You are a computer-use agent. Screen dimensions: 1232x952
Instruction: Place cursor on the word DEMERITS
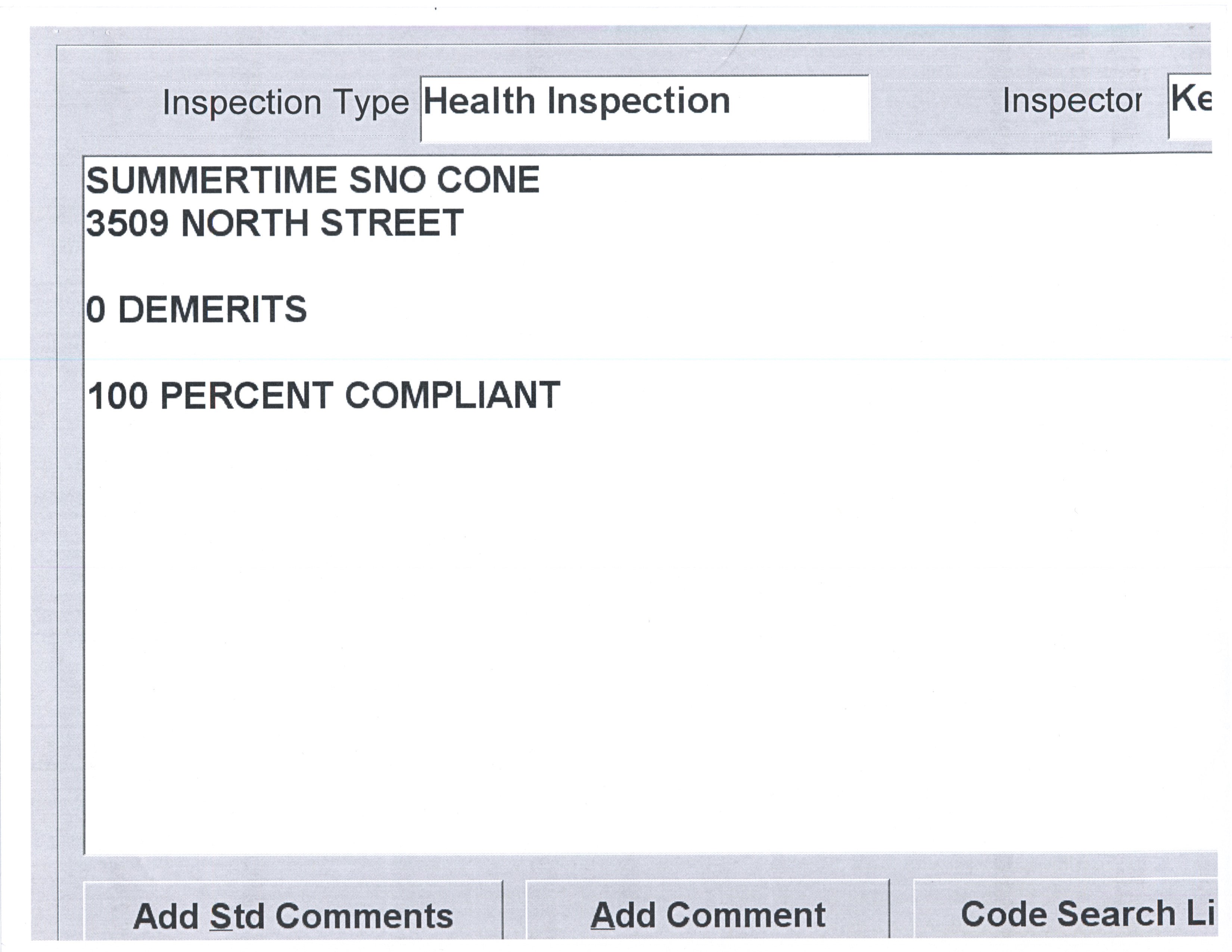(213, 309)
